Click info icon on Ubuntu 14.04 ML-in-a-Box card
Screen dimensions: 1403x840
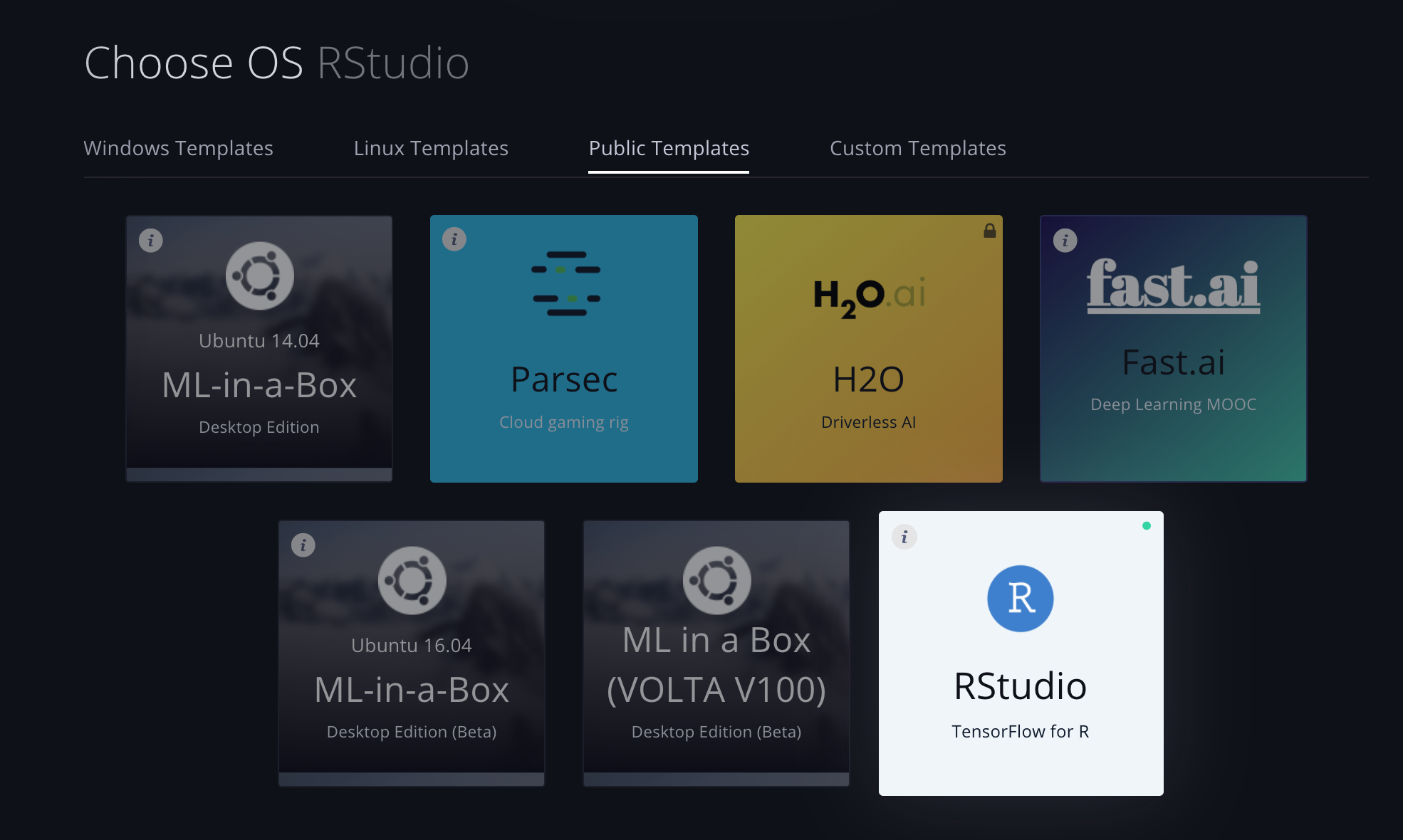point(151,241)
